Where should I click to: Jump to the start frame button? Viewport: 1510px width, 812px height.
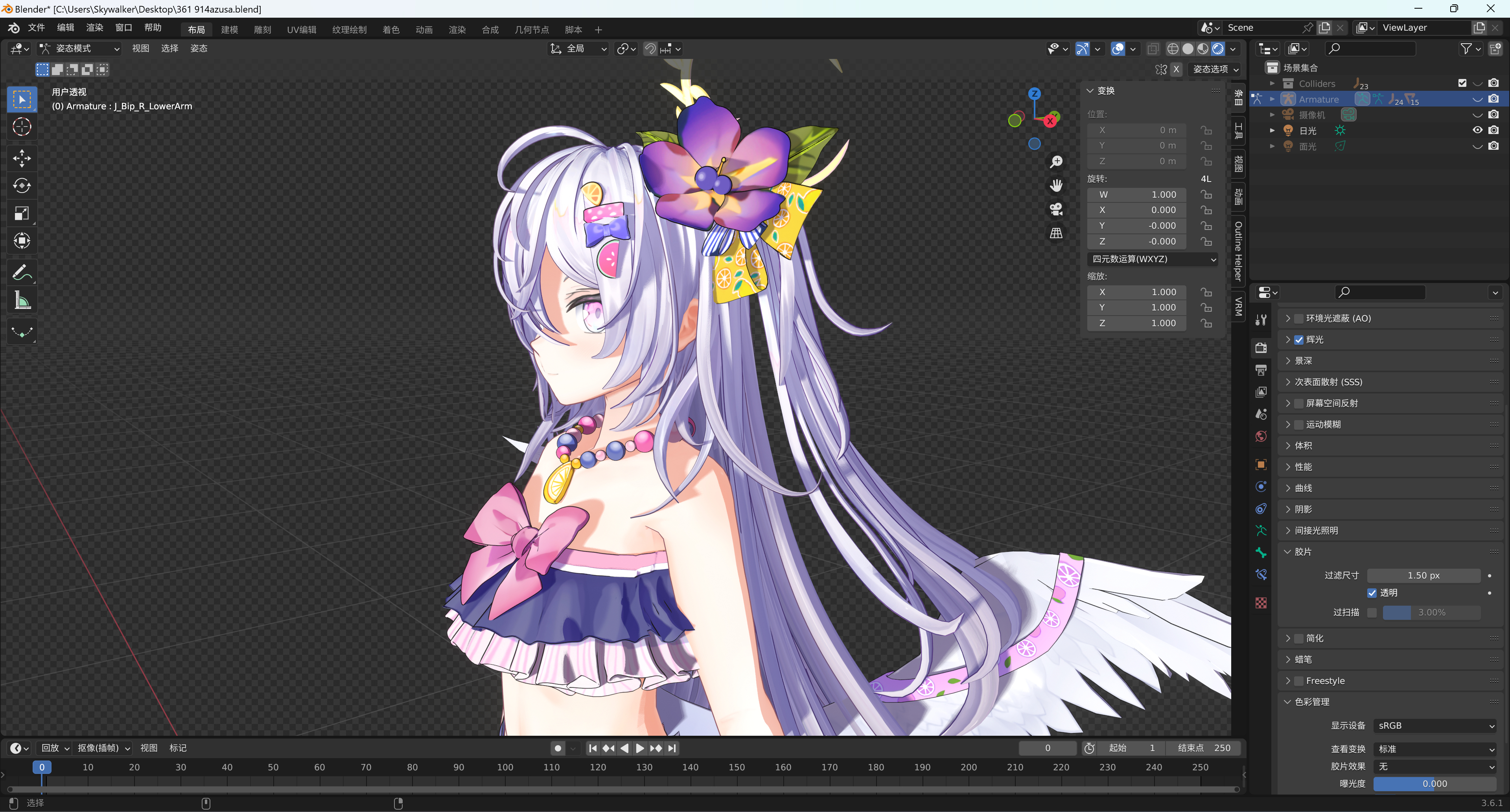(593, 748)
